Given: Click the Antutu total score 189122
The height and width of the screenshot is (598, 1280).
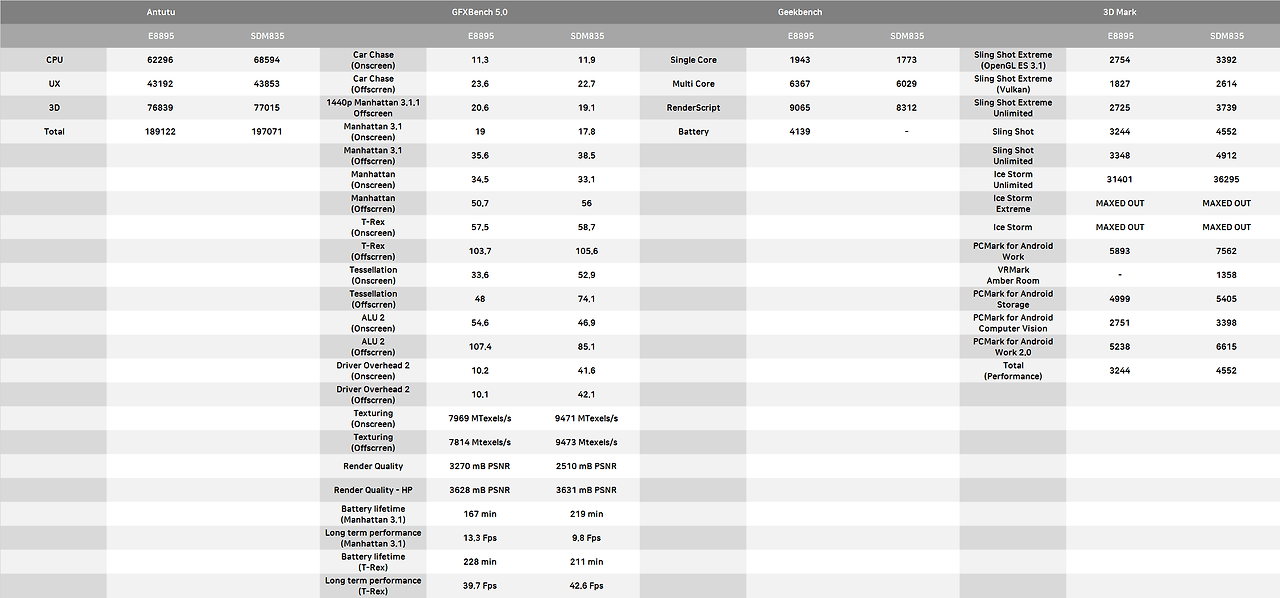Looking at the screenshot, I should (x=160, y=132).
